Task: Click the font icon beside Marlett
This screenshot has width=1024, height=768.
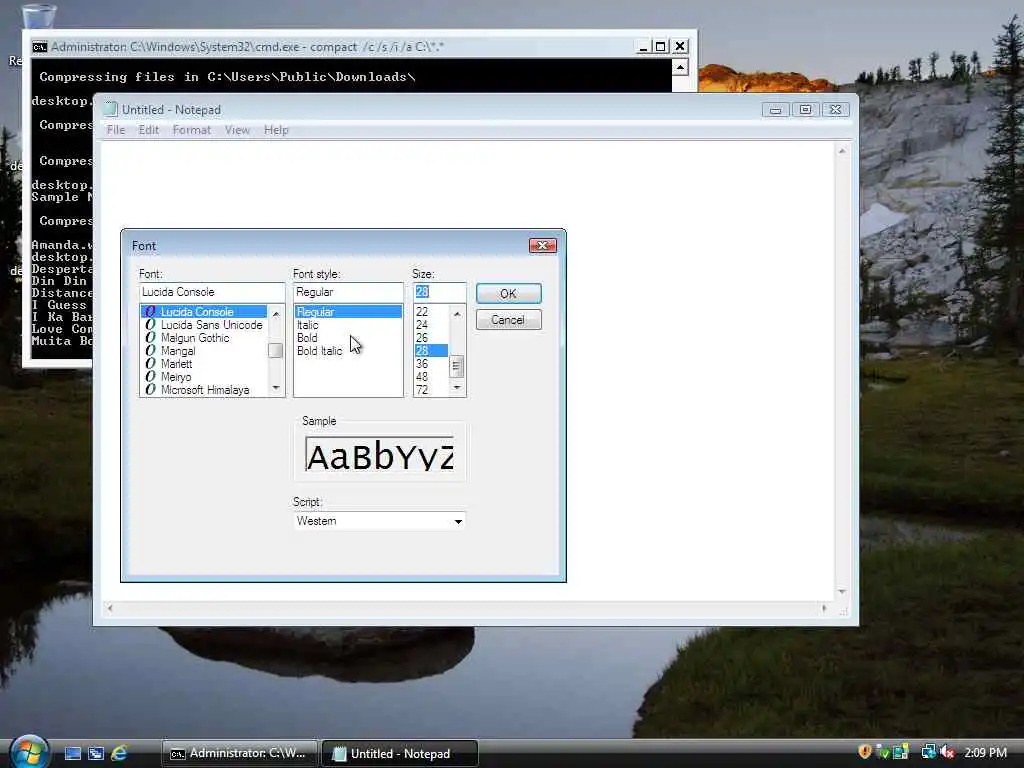Action: tap(150, 364)
